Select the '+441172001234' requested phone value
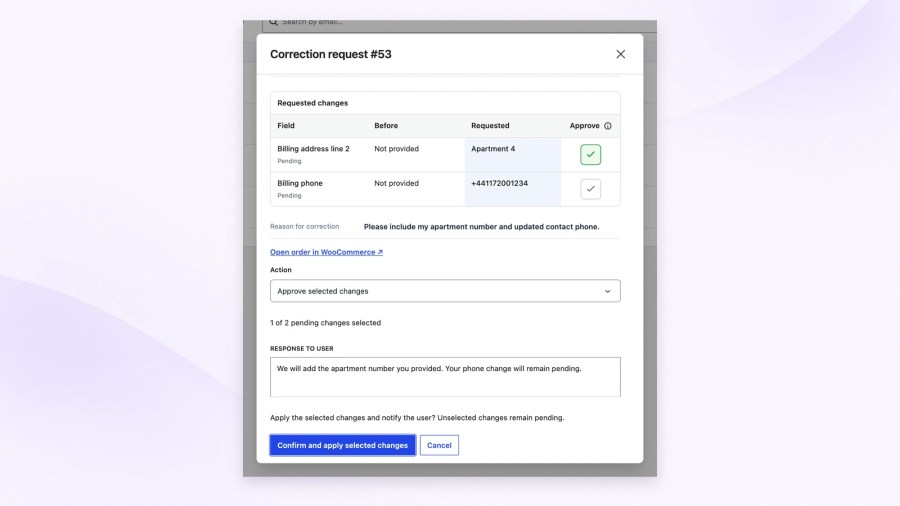Screen dimensions: 900x506 [499, 183]
